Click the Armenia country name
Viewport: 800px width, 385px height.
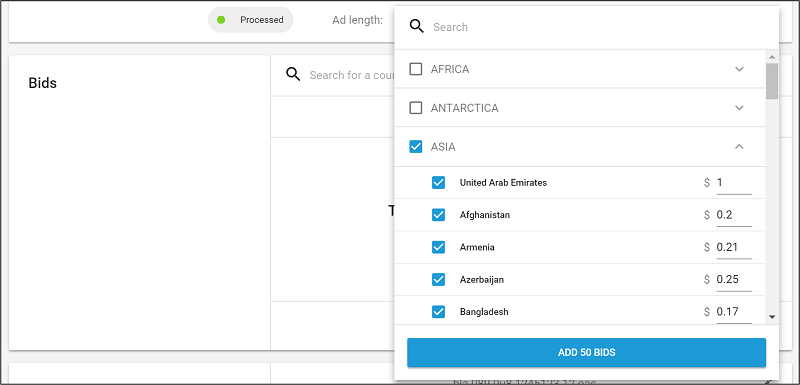(x=477, y=247)
